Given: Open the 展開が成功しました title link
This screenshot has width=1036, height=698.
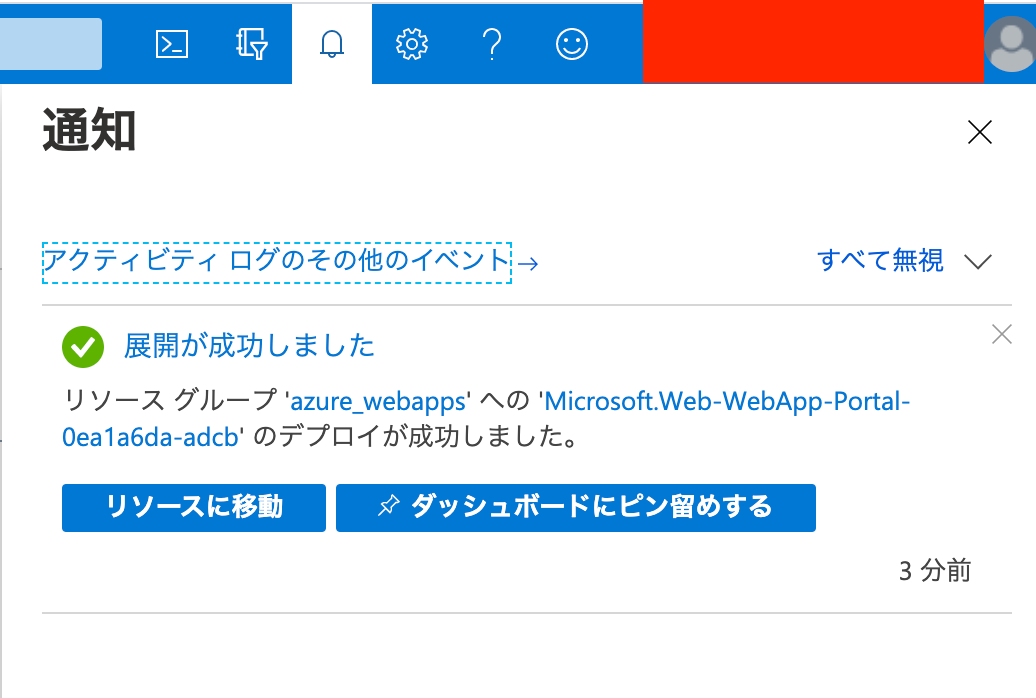Looking at the screenshot, I should (249, 346).
